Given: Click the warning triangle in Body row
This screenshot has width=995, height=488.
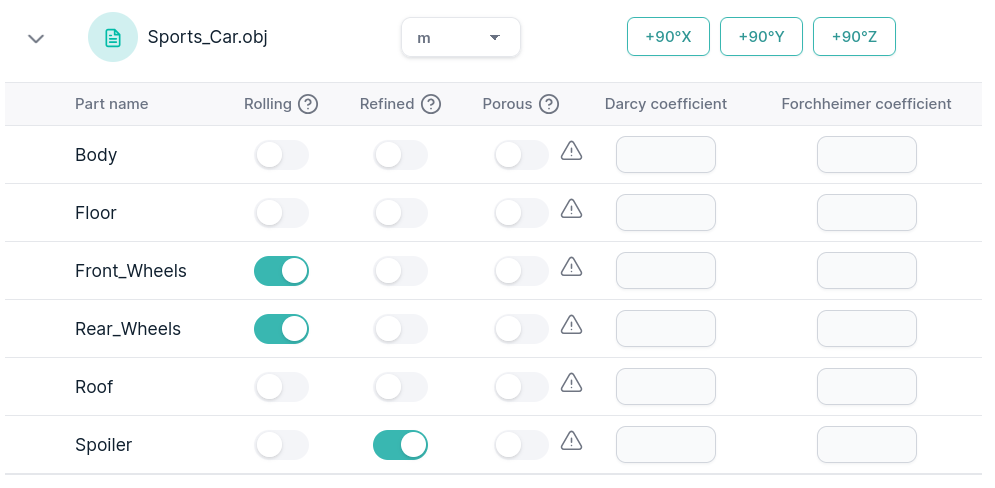Looking at the screenshot, I should [x=571, y=151].
